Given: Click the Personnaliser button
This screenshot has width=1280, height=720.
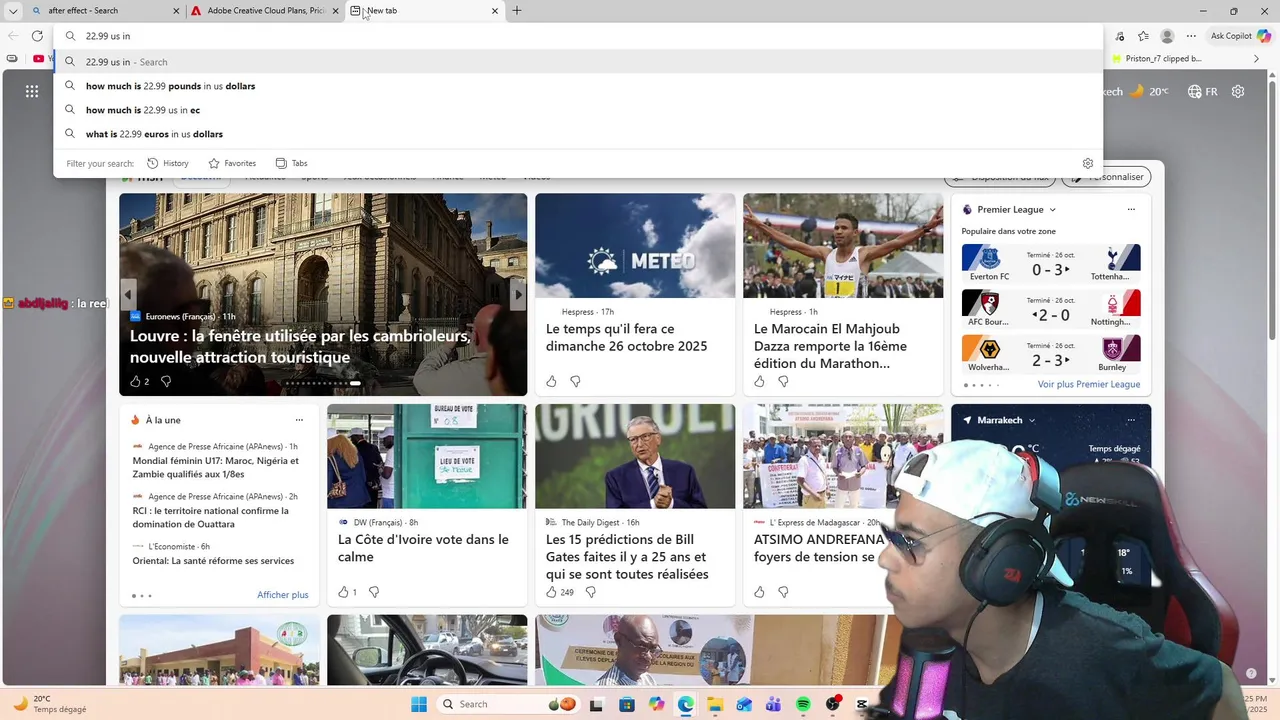Looking at the screenshot, I should 1106,177.
